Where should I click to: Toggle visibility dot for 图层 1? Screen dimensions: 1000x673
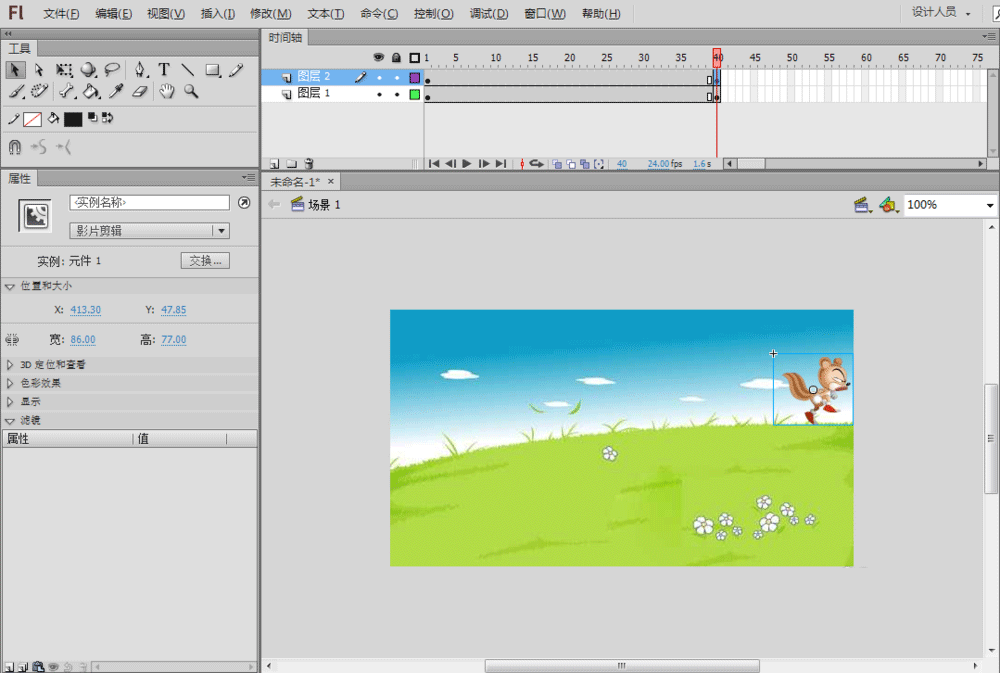click(379, 95)
